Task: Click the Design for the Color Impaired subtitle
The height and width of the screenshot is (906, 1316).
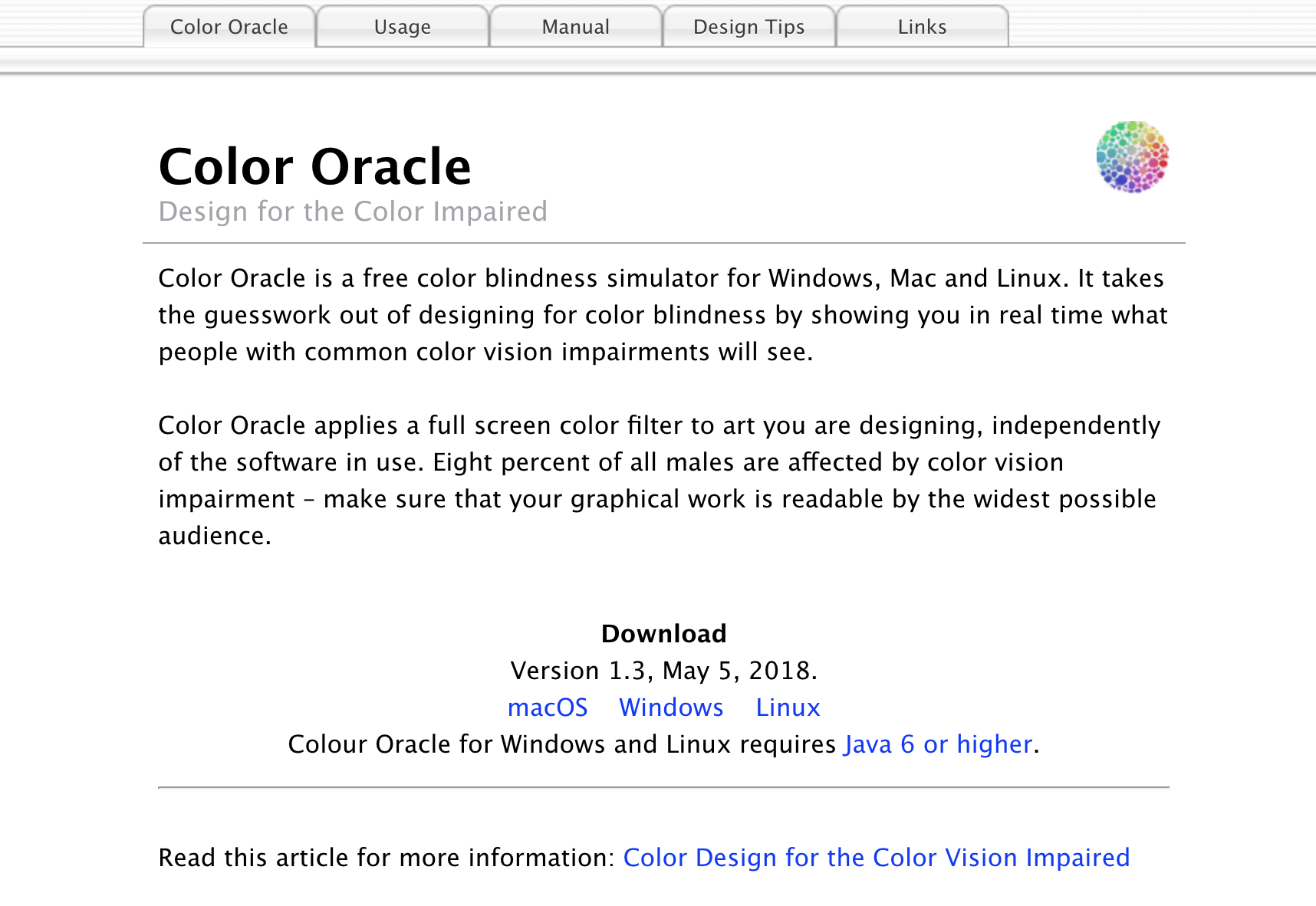Action: point(353,212)
